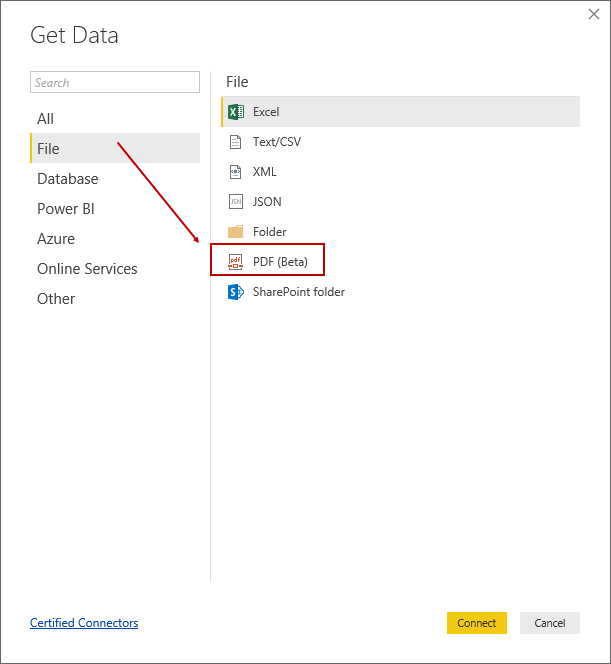
Task: Click the JSON file icon
Action: [236, 202]
